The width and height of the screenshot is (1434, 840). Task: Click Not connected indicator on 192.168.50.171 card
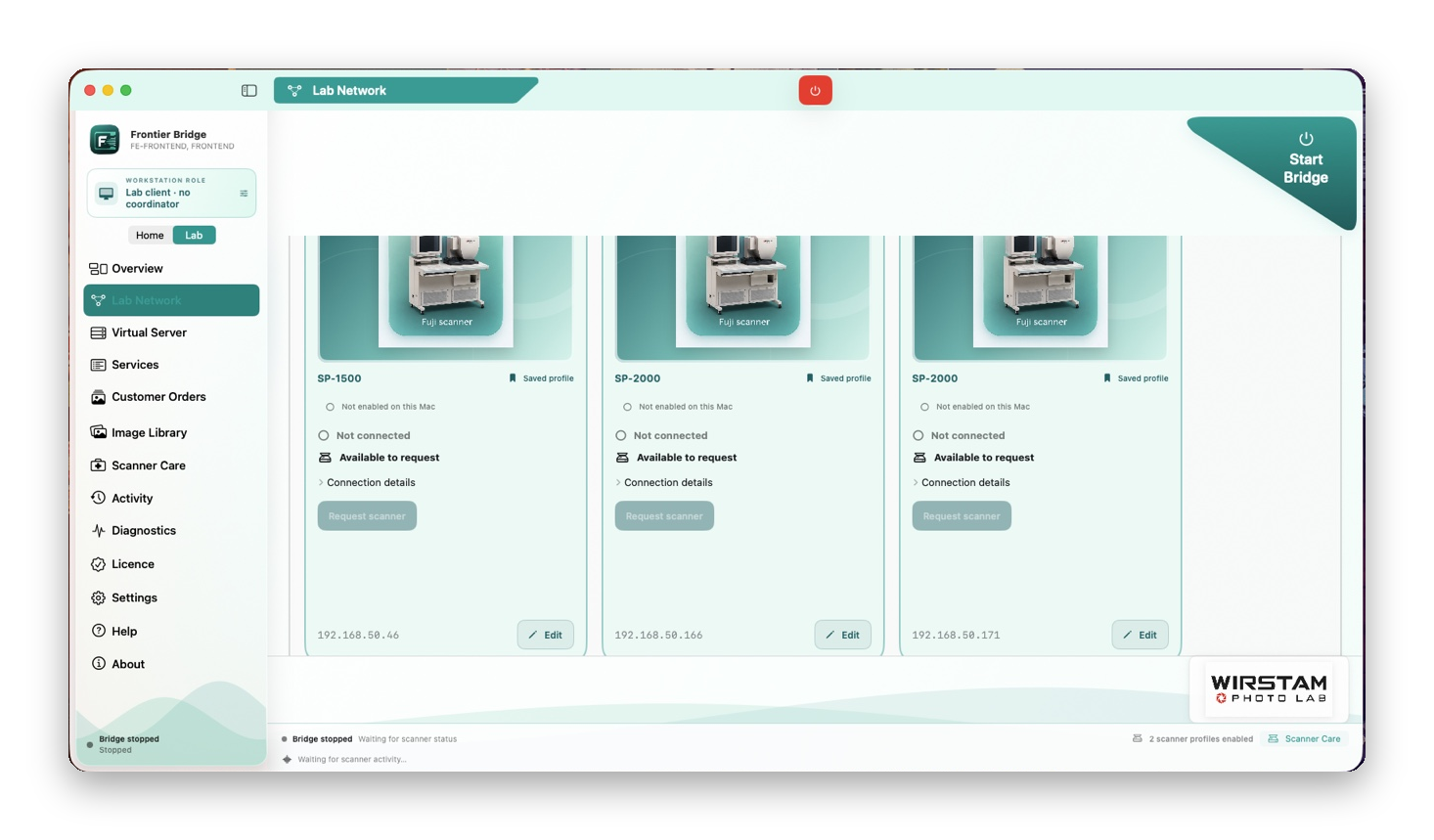click(x=919, y=436)
